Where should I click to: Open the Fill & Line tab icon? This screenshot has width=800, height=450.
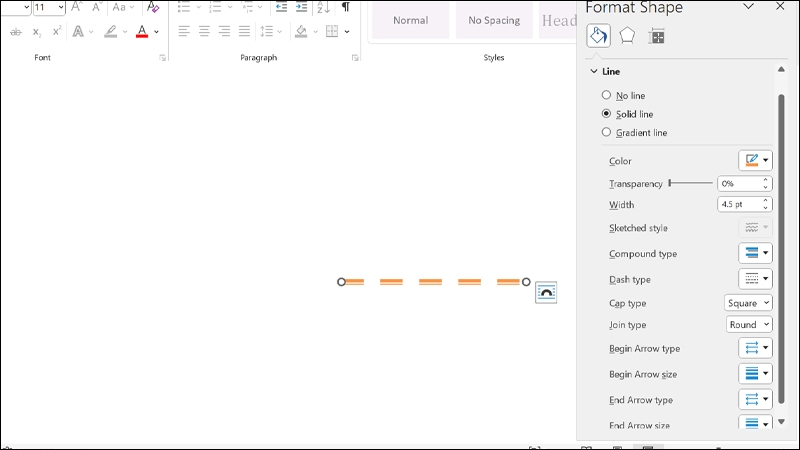598,36
